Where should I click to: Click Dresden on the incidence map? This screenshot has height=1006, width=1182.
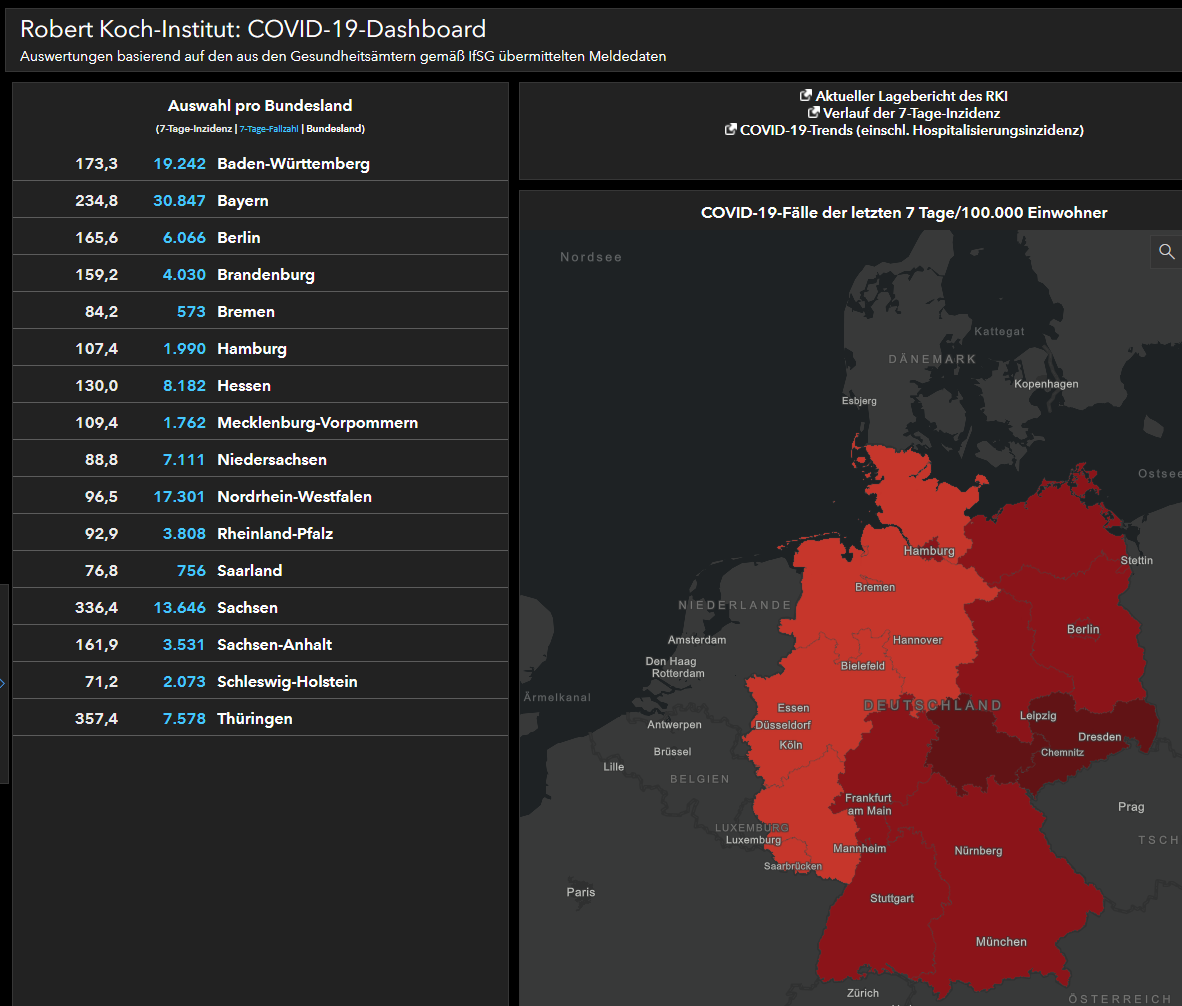(x=1099, y=737)
